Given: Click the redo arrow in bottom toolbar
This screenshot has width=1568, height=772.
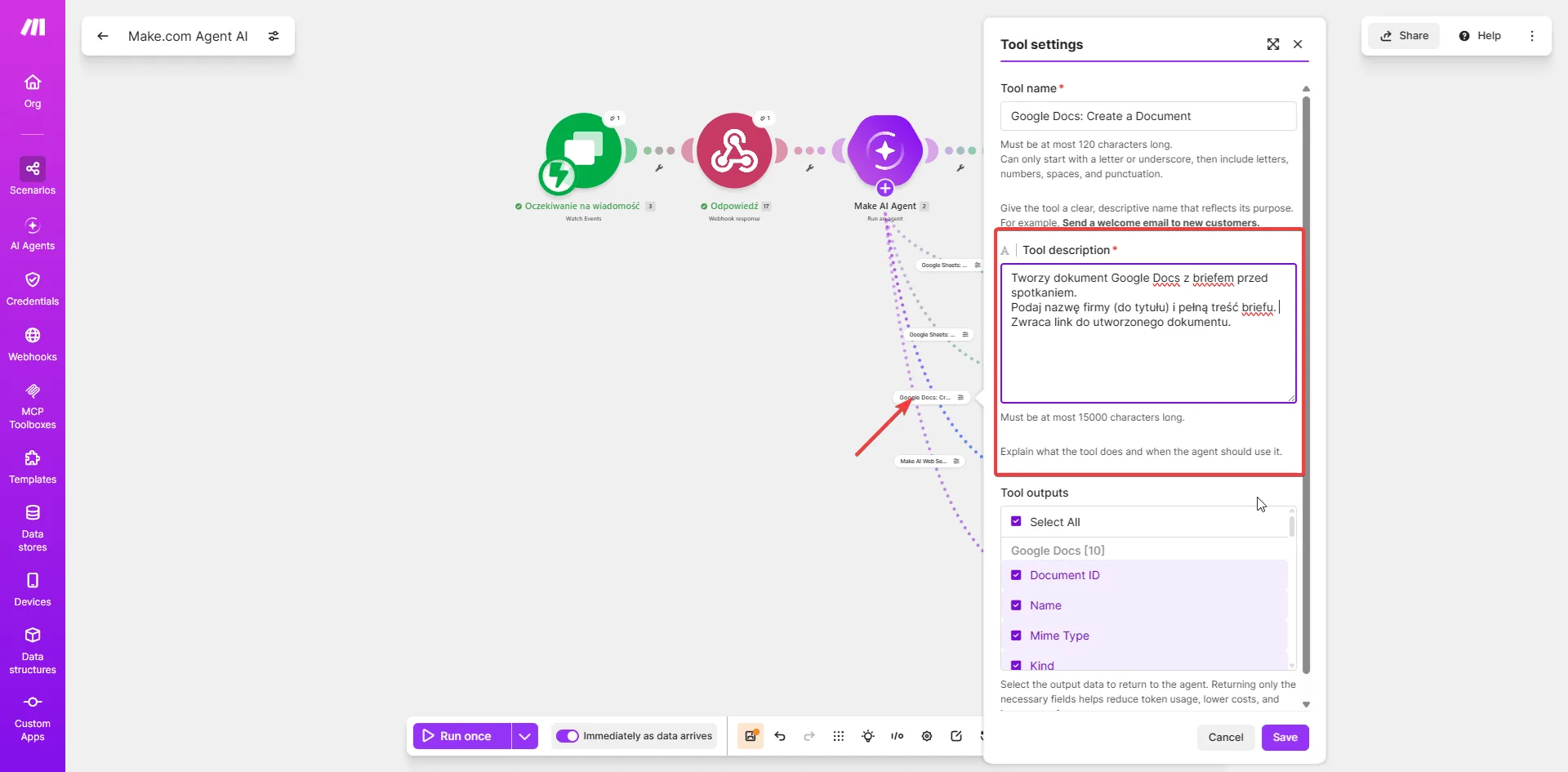Looking at the screenshot, I should (809, 736).
